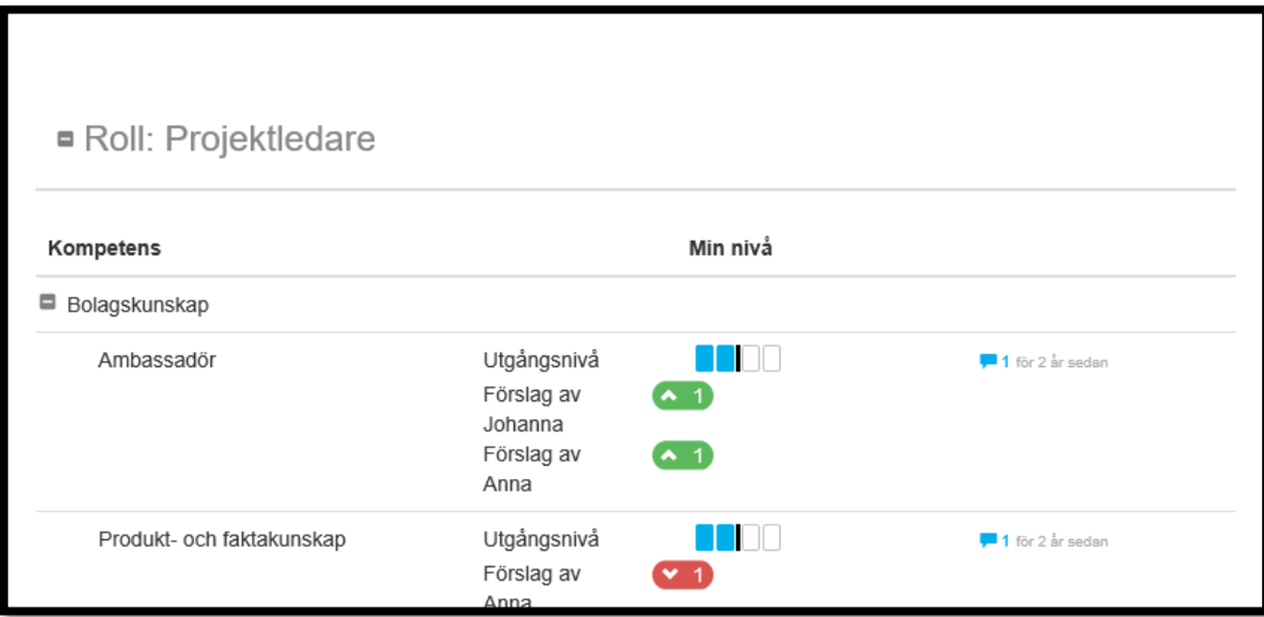This screenshot has height=617, width=1264.
Task: Click the green up-arrow suggestion badge from Johanna
Action: pos(682,397)
